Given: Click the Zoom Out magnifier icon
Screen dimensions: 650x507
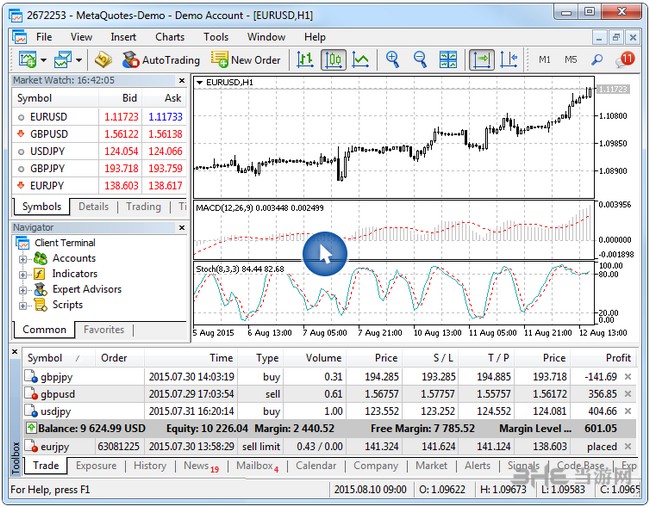Looking at the screenshot, I should (x=420, y=60).
